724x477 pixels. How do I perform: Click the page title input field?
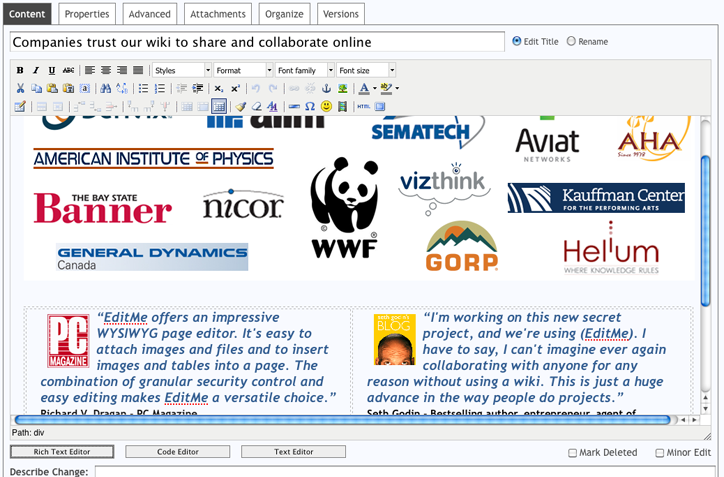[257, 42]
